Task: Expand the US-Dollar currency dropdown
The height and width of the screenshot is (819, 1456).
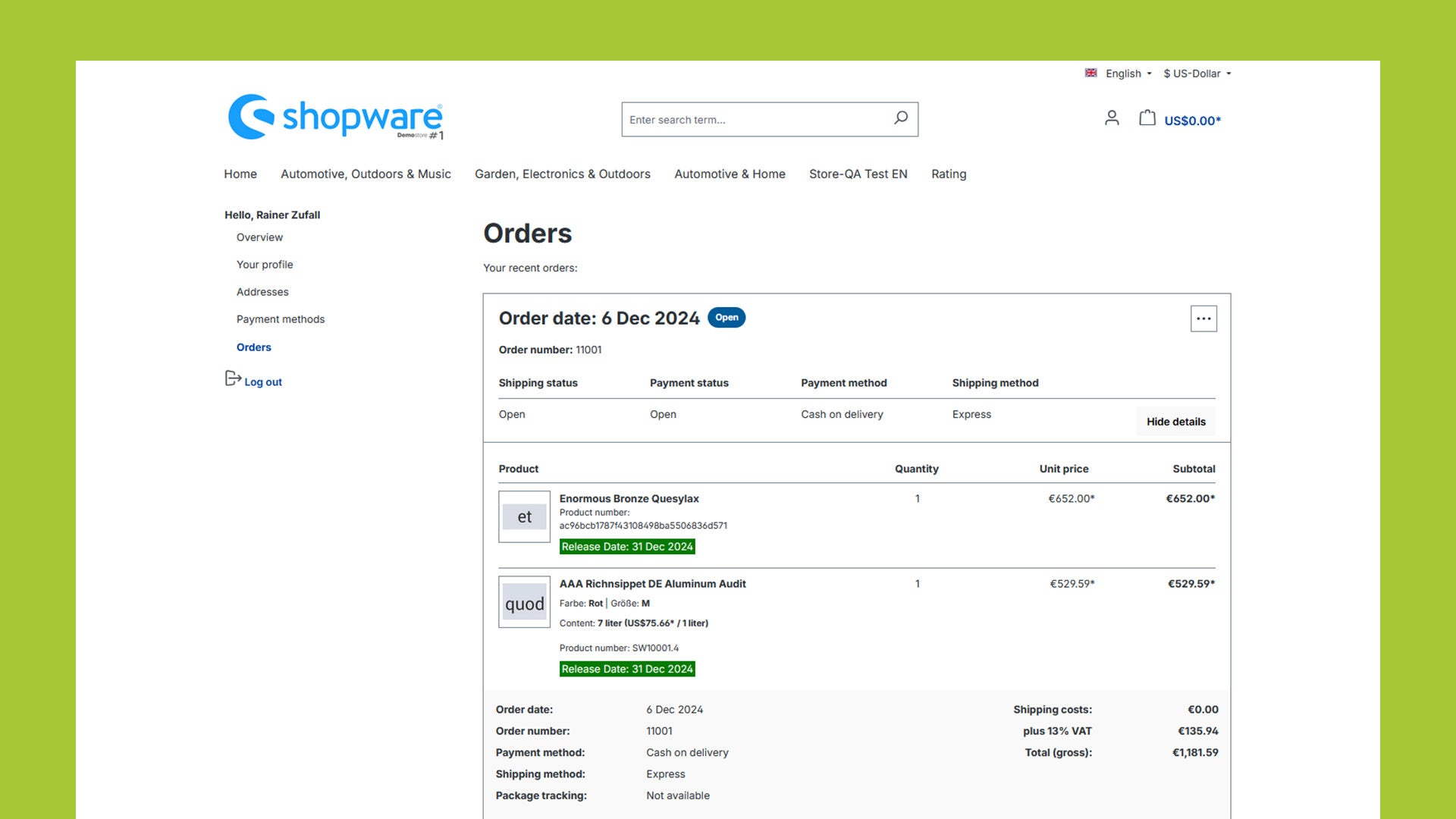Action: 1197,73
